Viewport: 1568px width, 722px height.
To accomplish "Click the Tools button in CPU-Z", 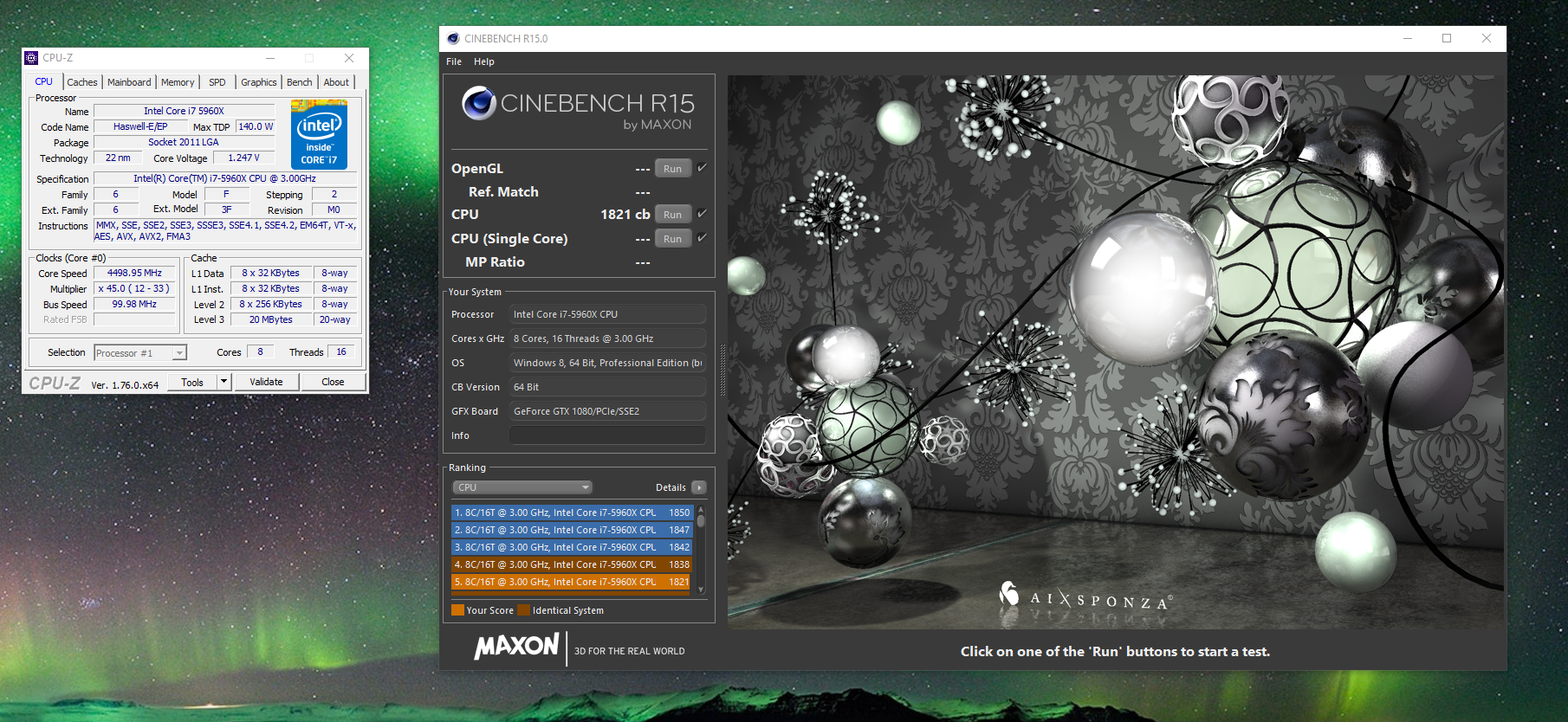I will click(x=192, y=382).
